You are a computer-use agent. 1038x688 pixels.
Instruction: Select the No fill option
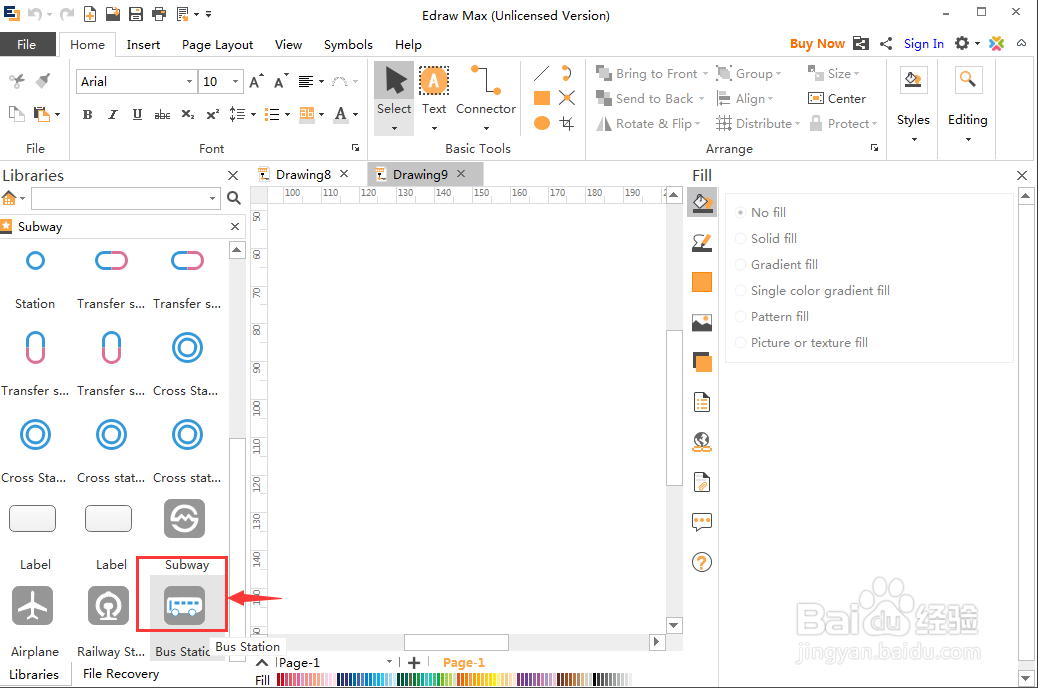pyautogui.click(x=761, y=213)
